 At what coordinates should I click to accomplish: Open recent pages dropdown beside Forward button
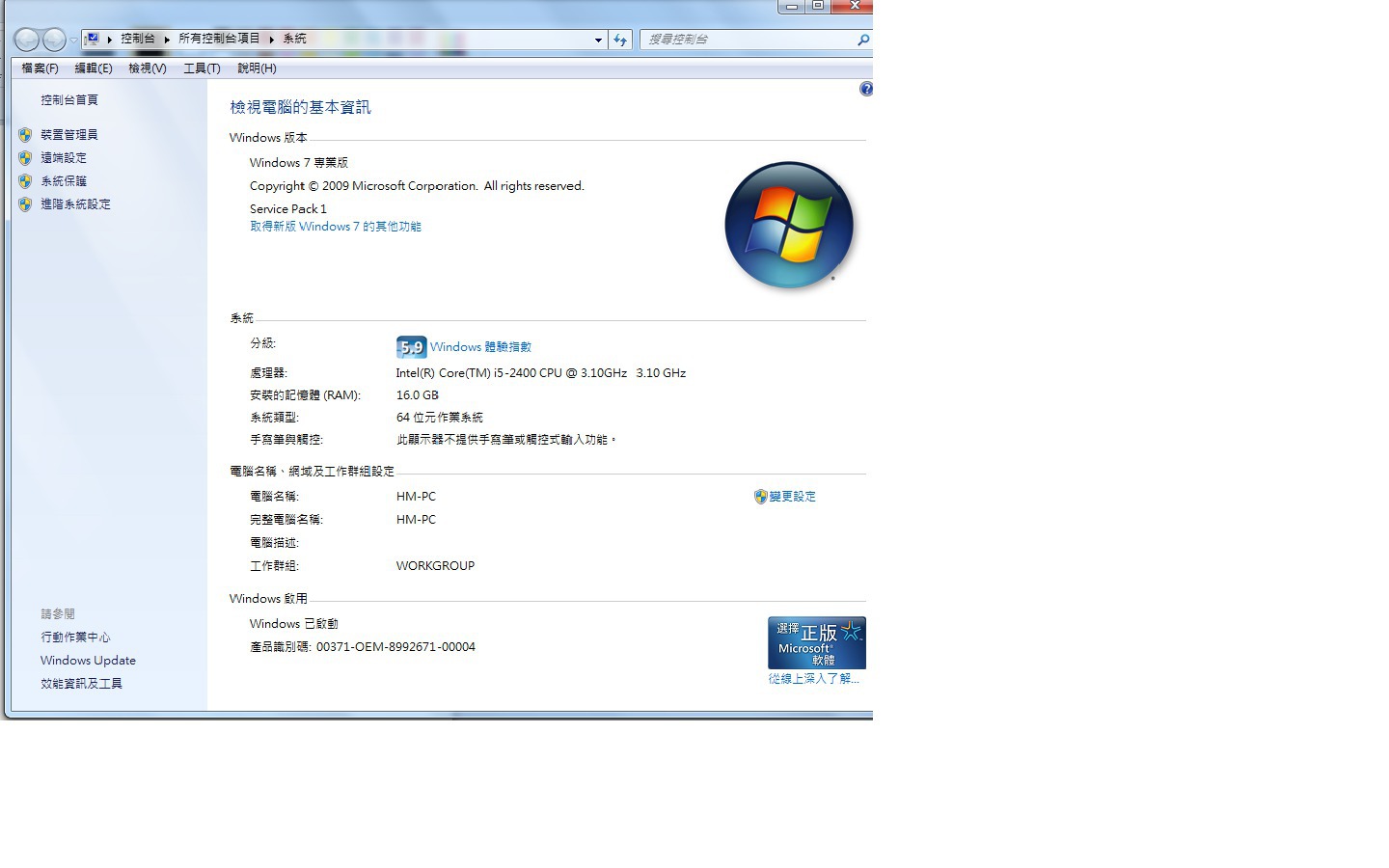click(x=73, y=40)
